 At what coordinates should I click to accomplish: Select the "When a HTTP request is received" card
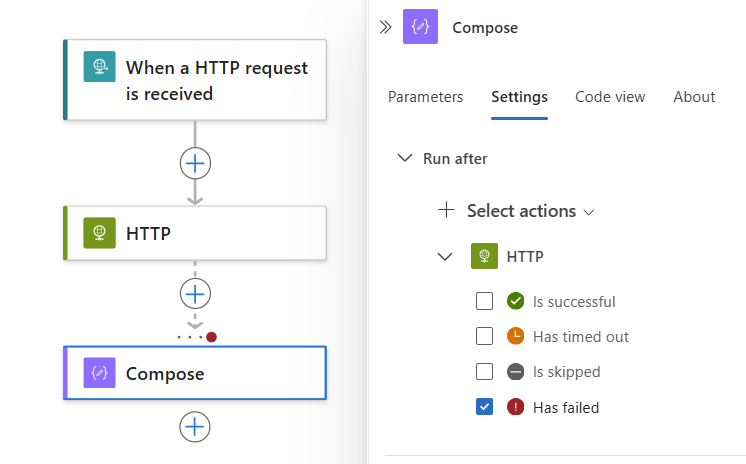[216, 80]
